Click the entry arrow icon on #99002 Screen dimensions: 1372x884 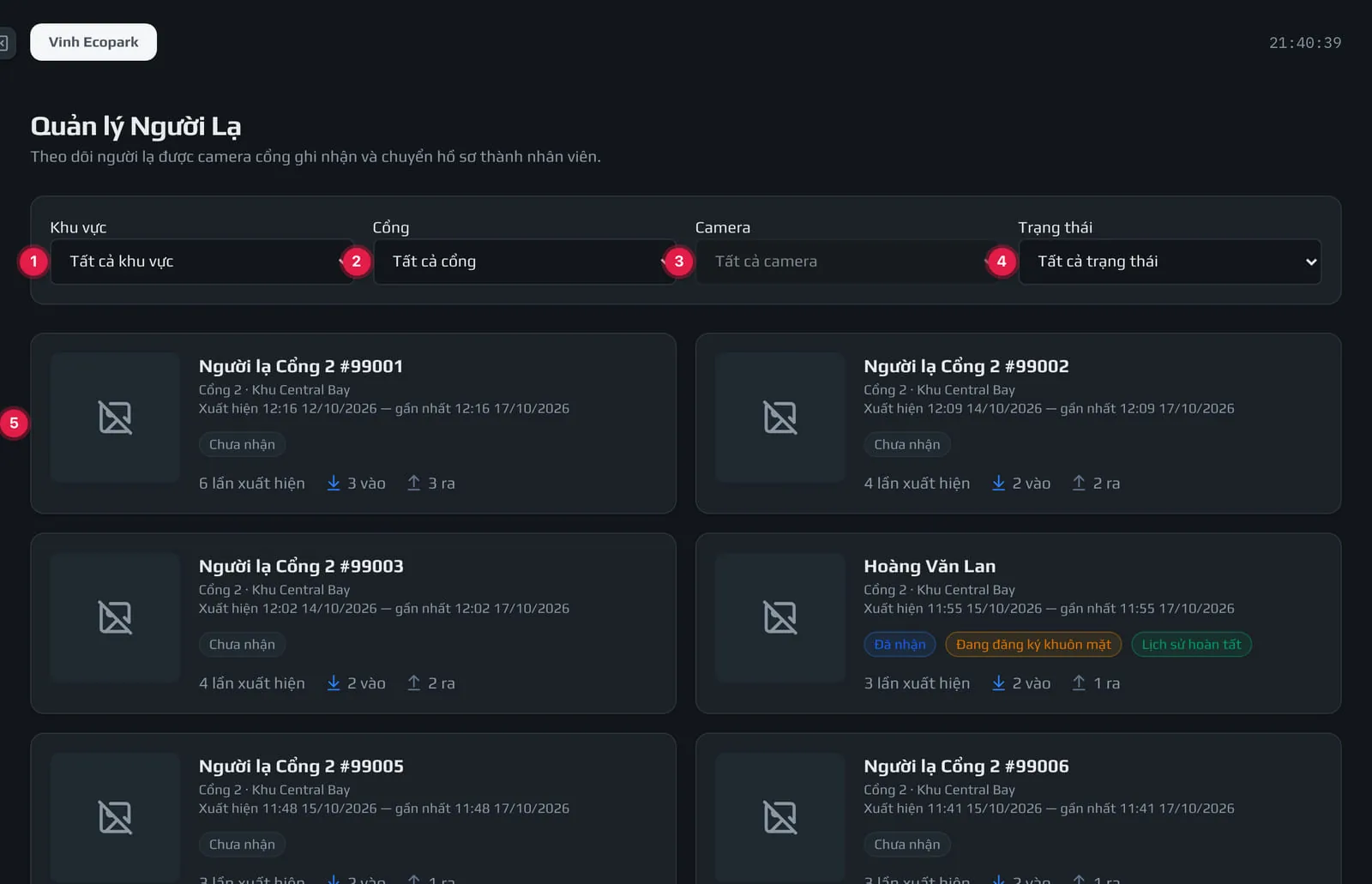point(999,483)
